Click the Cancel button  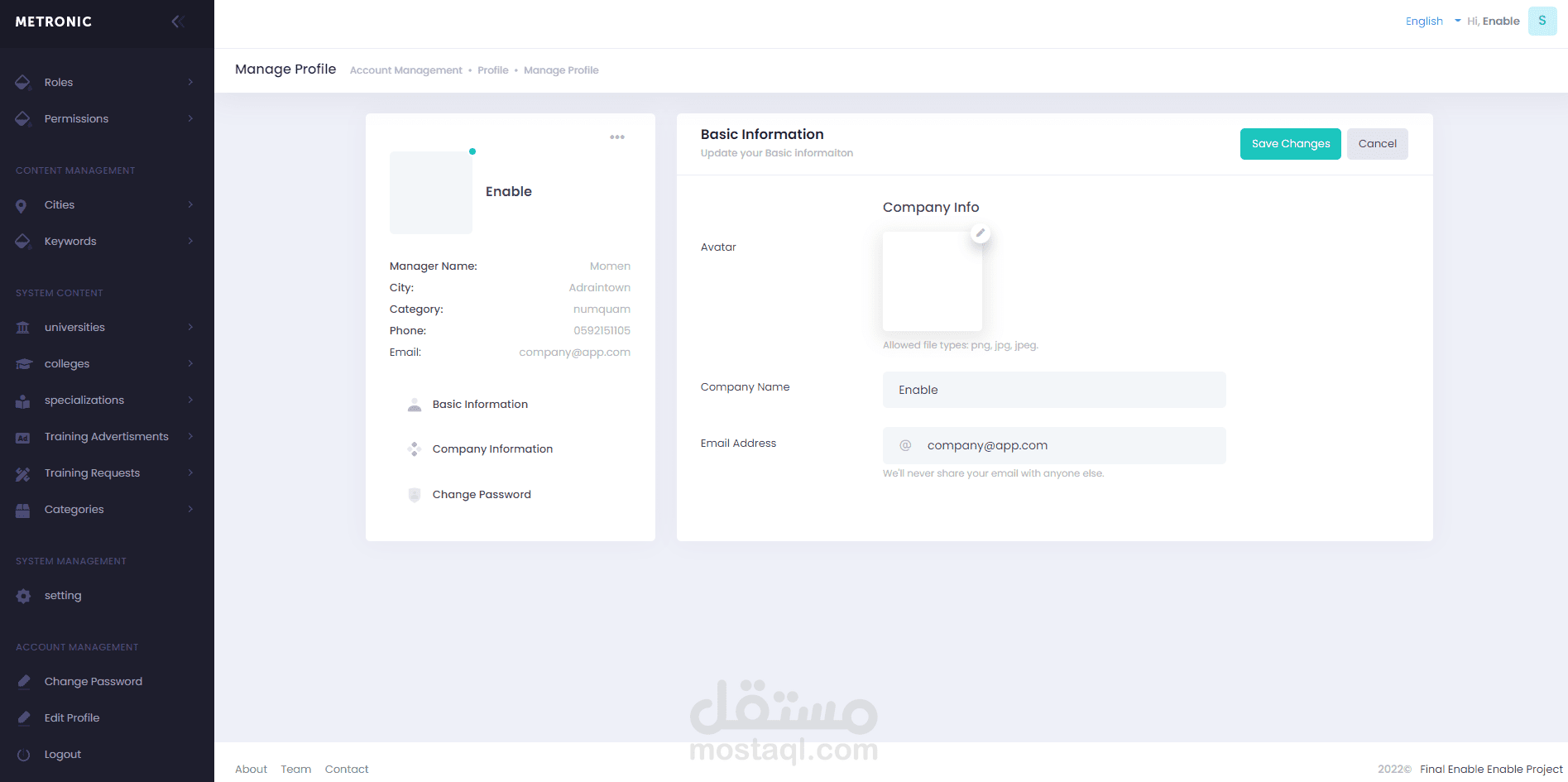[x=1377, y=144]
